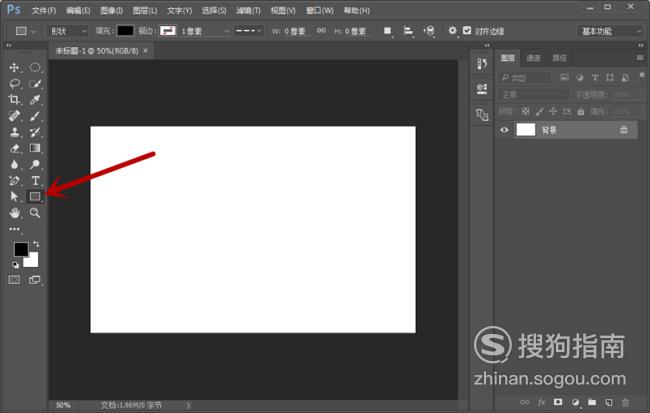Viewport: 650px width, 413px height.
Task: Open the 形状 tool mode dropdown
Action: point(68,31)
